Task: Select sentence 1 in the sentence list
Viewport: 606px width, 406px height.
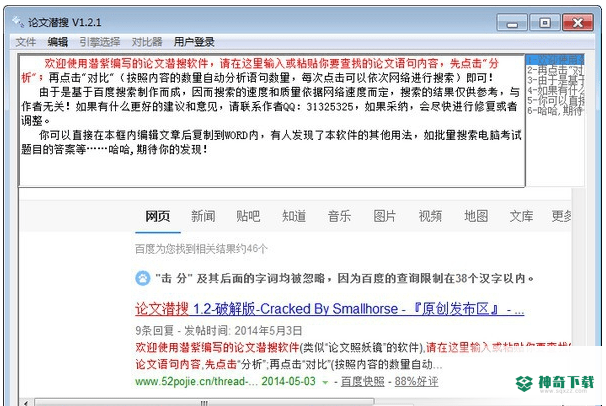Action: pos(555,60)
